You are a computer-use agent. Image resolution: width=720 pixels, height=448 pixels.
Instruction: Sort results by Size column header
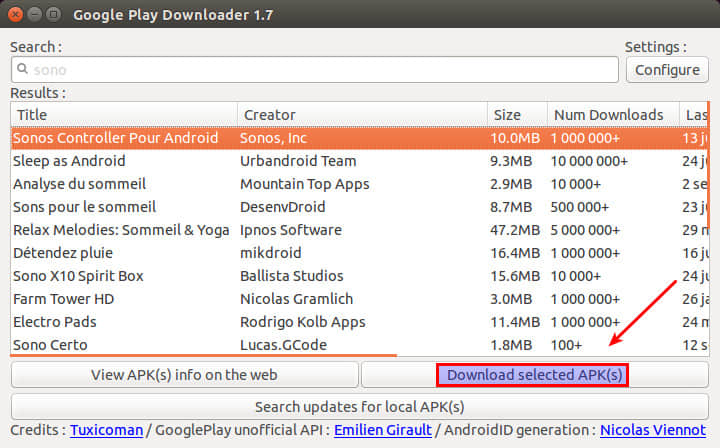[517, 115]
